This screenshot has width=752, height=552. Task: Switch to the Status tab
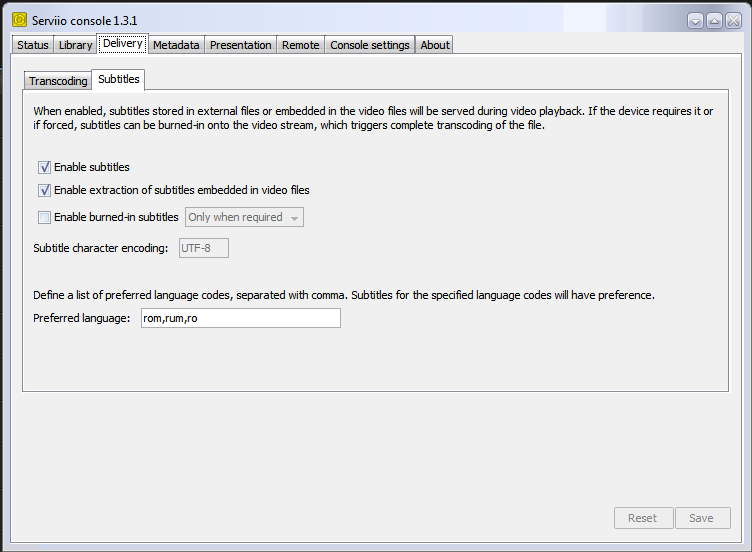33,45
